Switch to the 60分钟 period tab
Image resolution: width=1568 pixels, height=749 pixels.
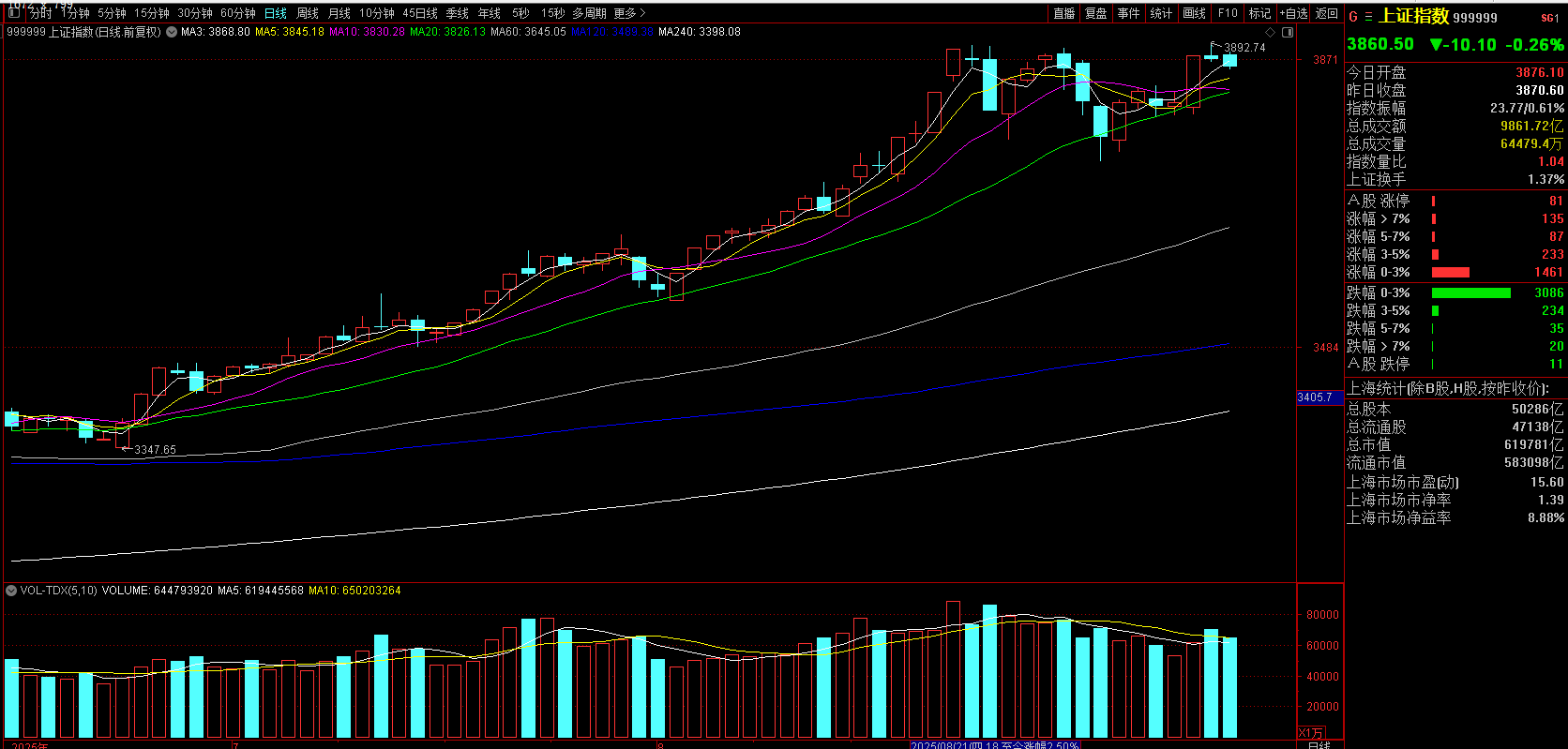tap(237, 13)
